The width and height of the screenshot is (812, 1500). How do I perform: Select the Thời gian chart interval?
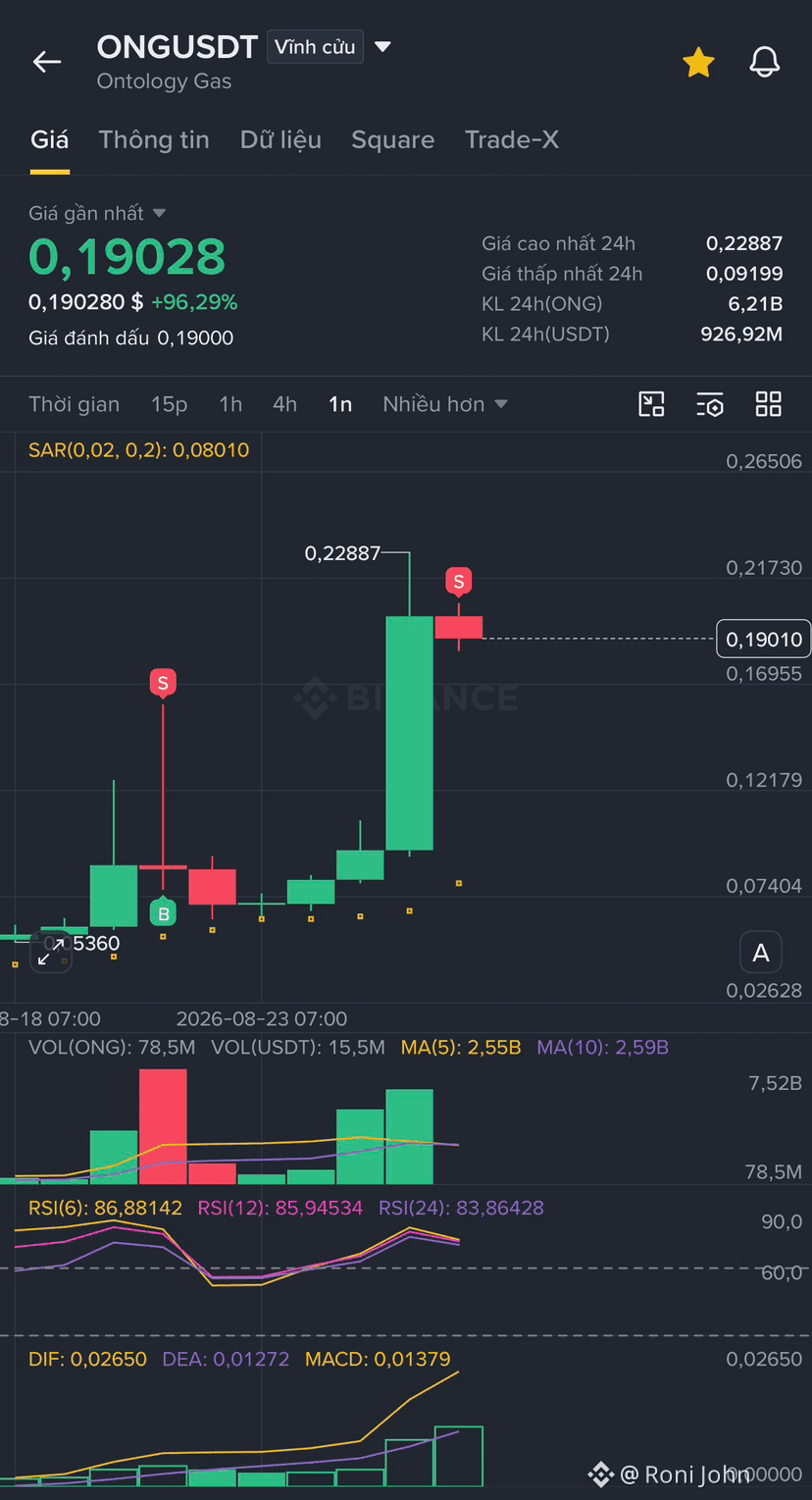pyautogui.click(x=75, y=404)
